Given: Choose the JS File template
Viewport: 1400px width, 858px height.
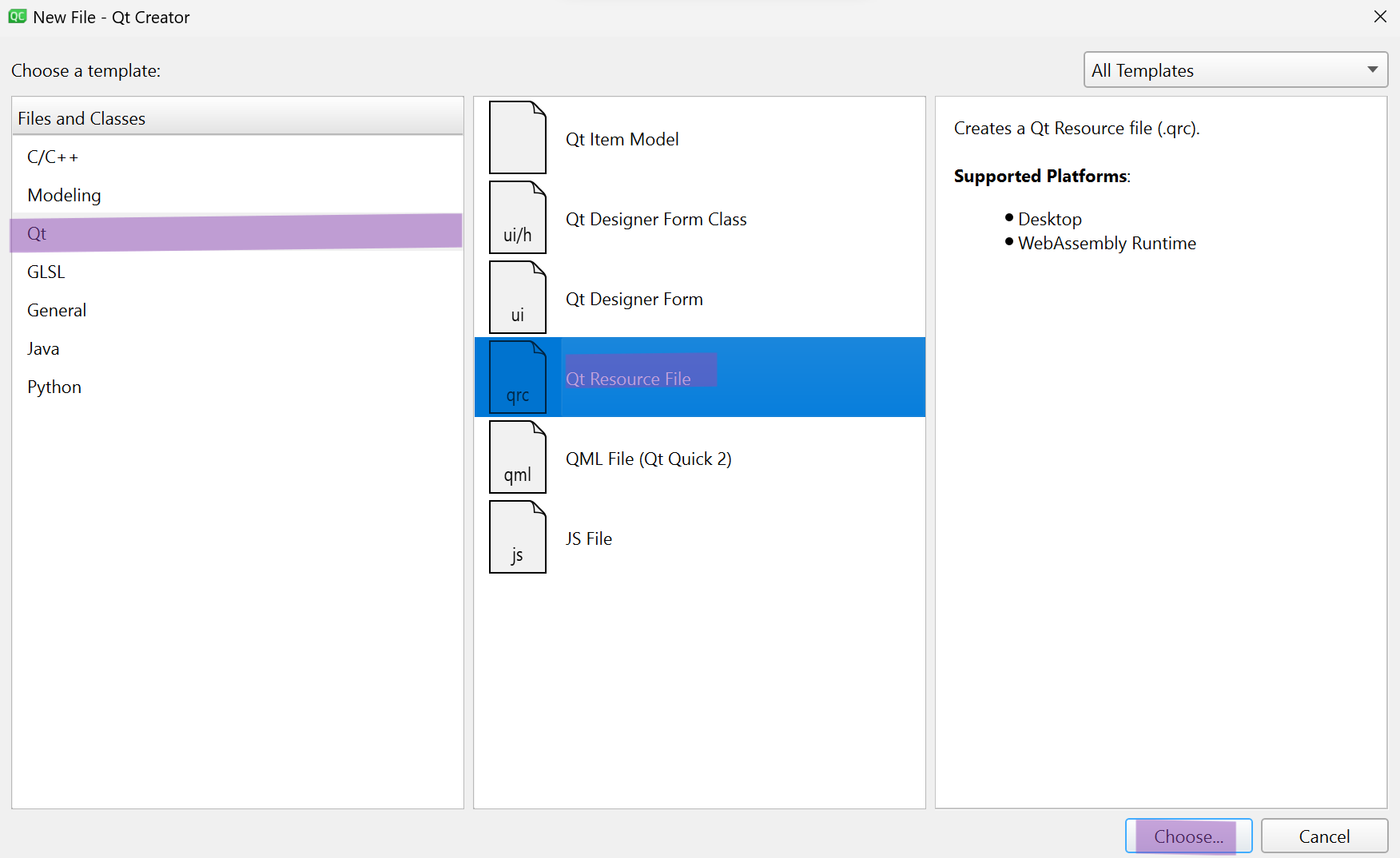Looking at the screenshot, I should (700, 537).
